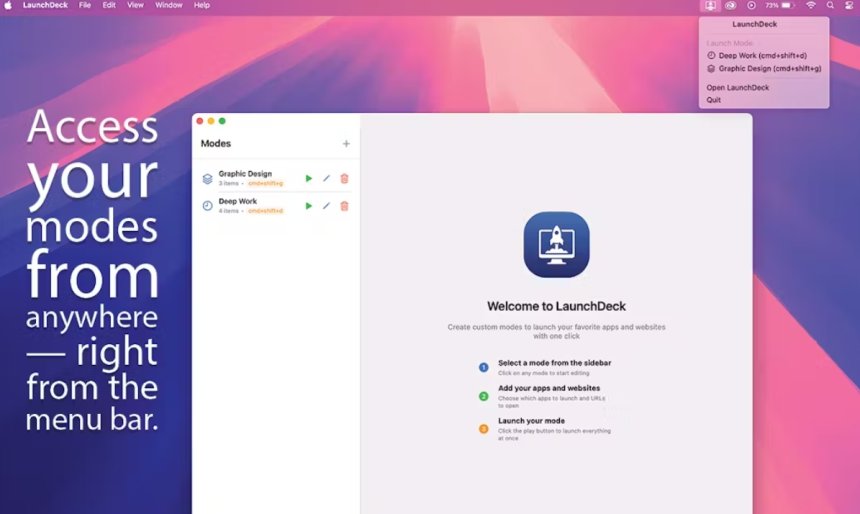Click the Modes sidebar heading
860x514 pixels.
click(216, 144)
